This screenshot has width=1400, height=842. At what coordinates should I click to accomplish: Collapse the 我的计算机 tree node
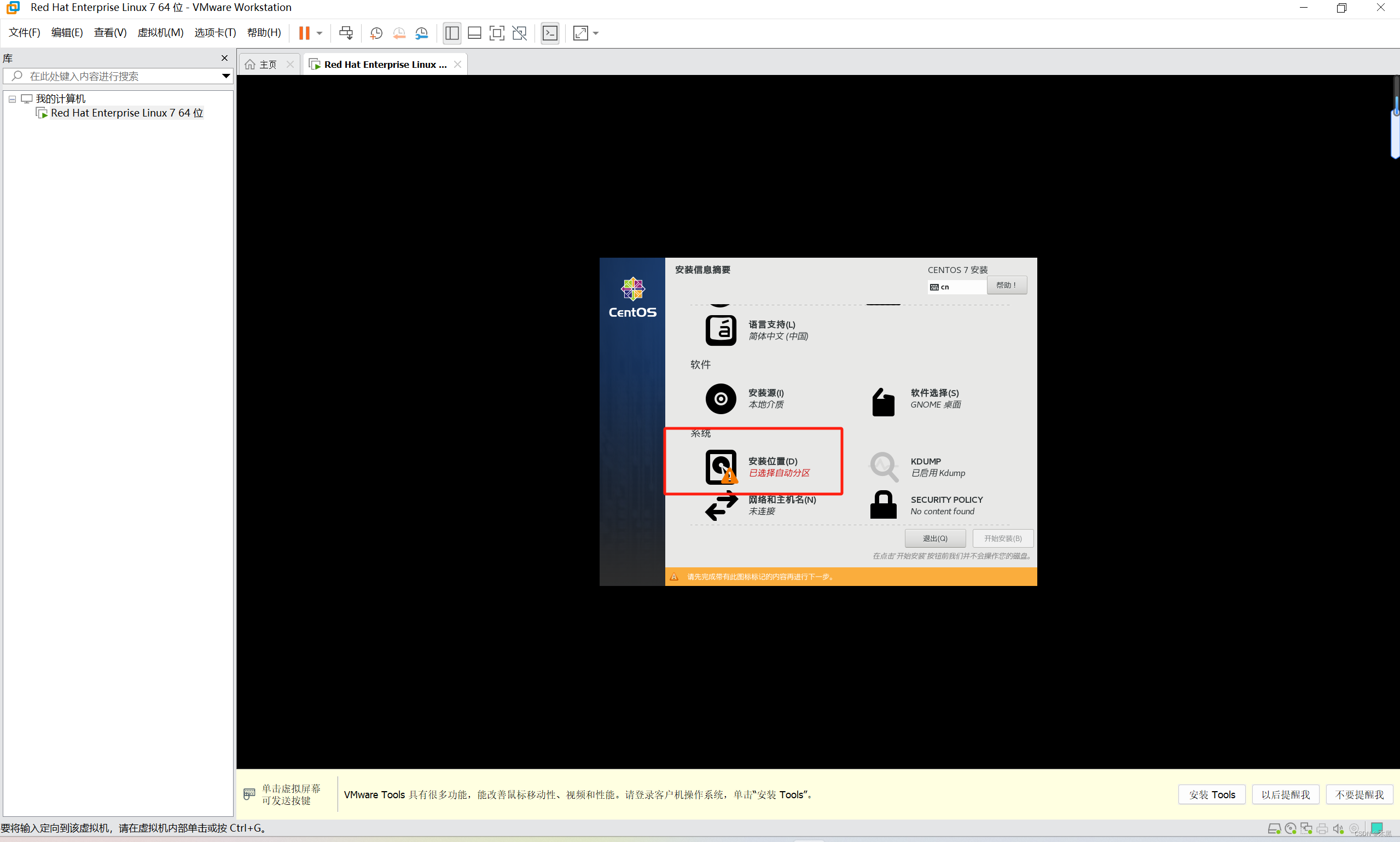[x=12, y=98]
